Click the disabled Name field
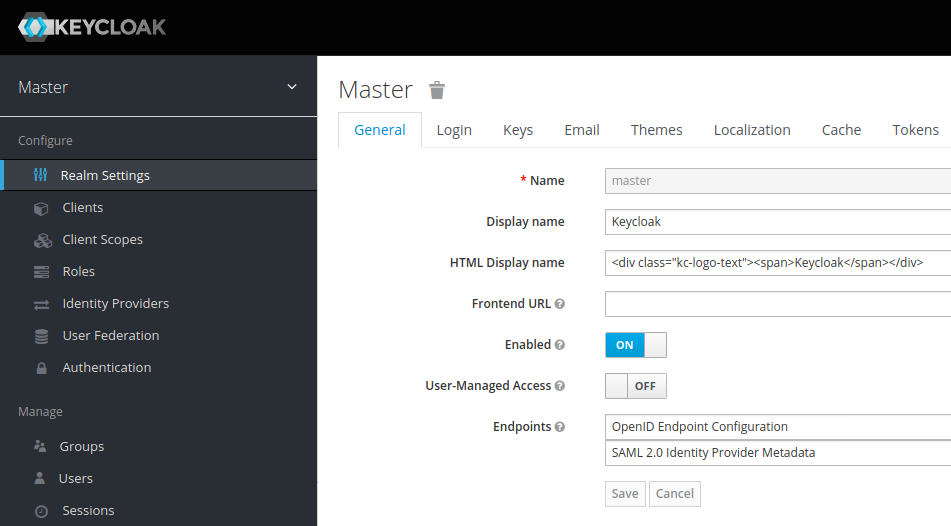Viewport: 951px width, 526px height. 778,181
